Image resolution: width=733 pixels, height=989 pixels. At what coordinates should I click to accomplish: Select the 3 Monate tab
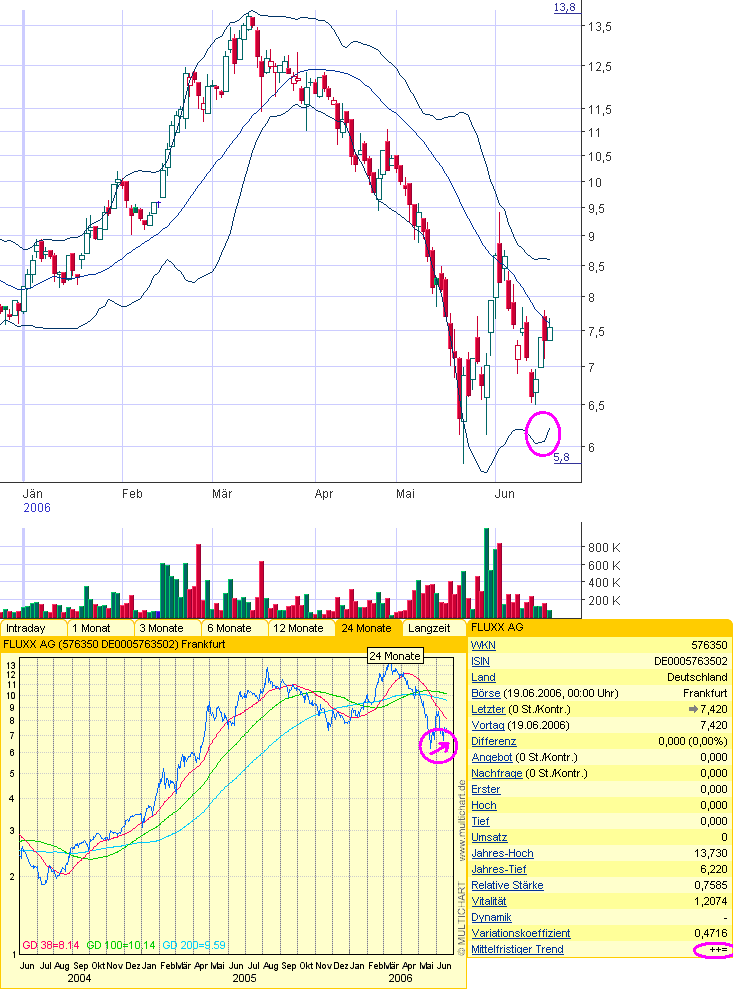(x=167, y=628)
